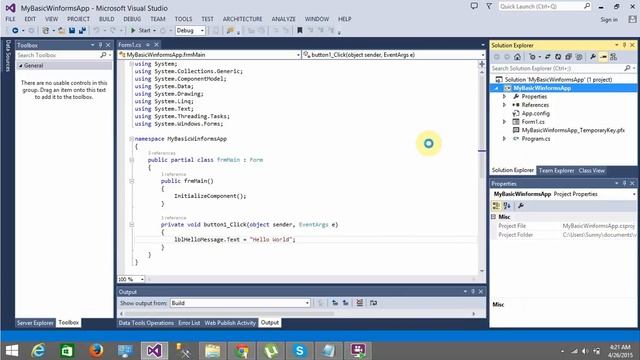Select App.config in Solution Explorer

click(x=536, y=113)
